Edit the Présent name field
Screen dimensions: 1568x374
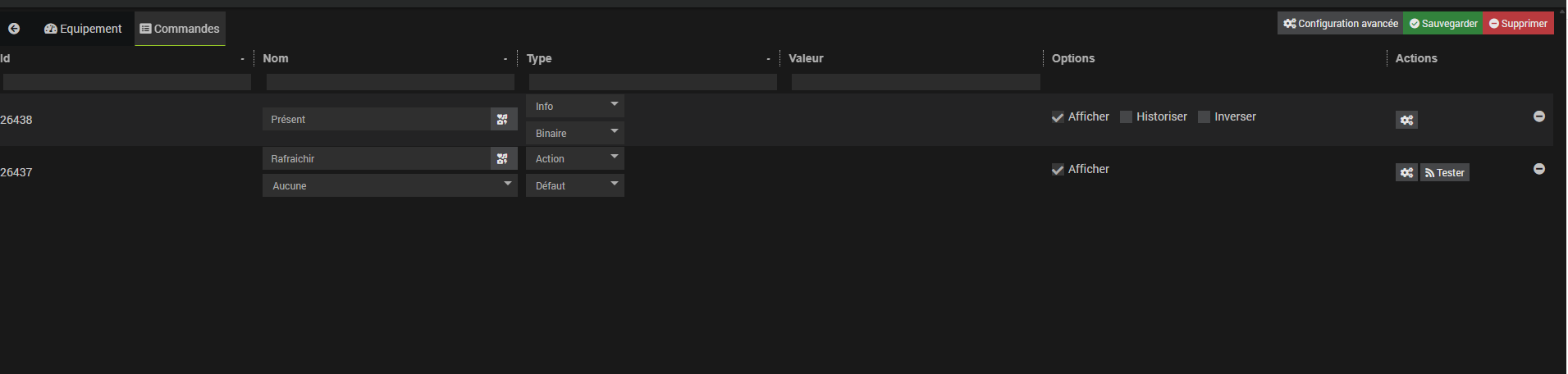(377, 120)
